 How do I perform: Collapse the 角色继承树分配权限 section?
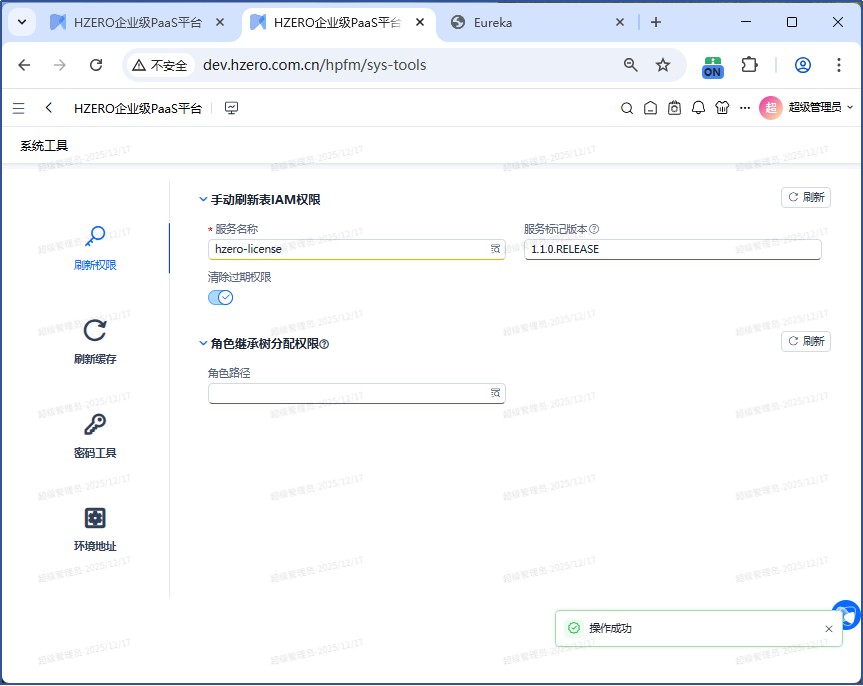tap(203, 344)
